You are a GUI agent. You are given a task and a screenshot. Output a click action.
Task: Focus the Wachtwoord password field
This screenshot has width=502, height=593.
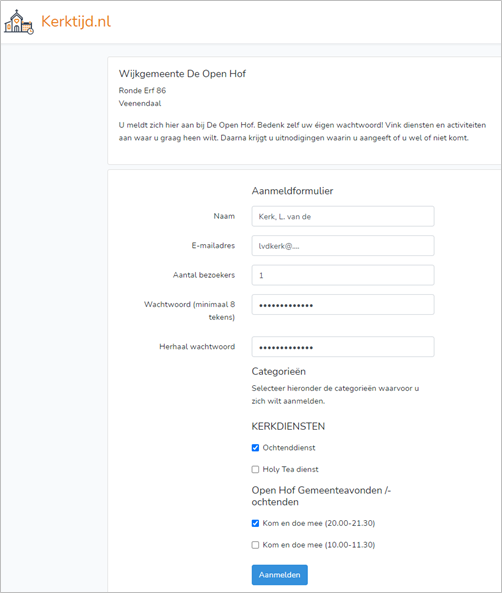(343, 304)
